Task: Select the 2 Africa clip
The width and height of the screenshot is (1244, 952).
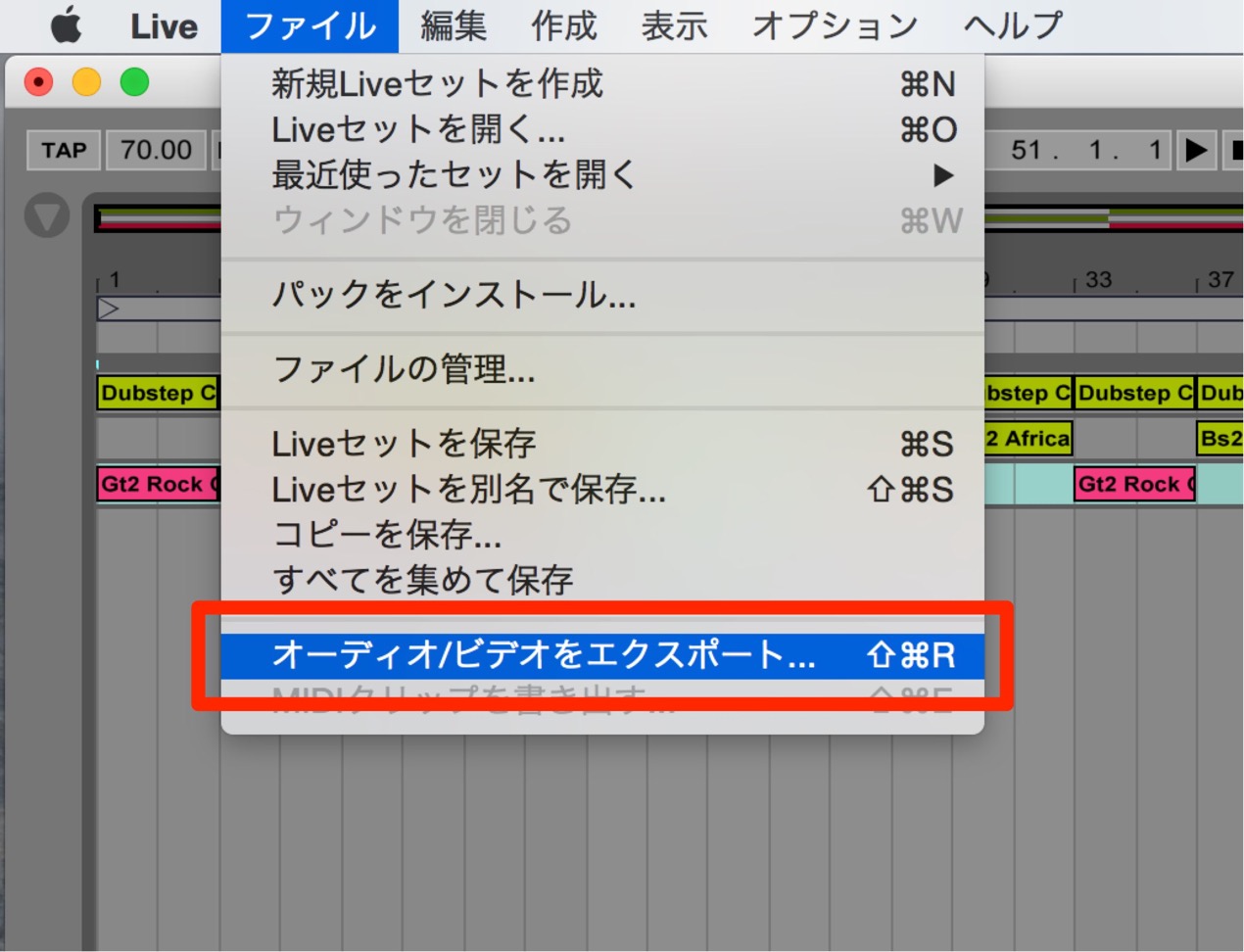Action: (x=1028, y=438)
